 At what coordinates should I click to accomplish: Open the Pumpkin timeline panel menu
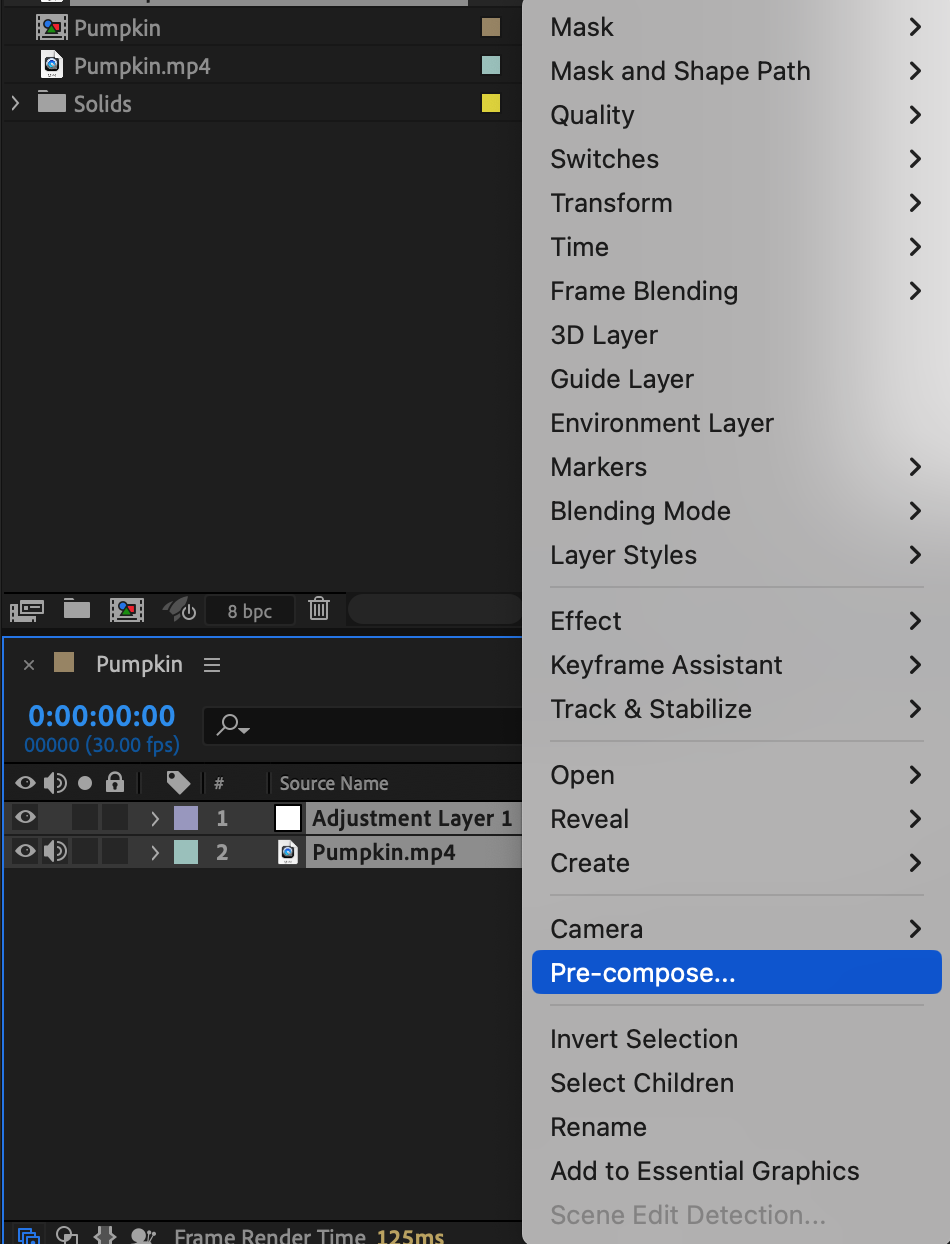point(211,665)
